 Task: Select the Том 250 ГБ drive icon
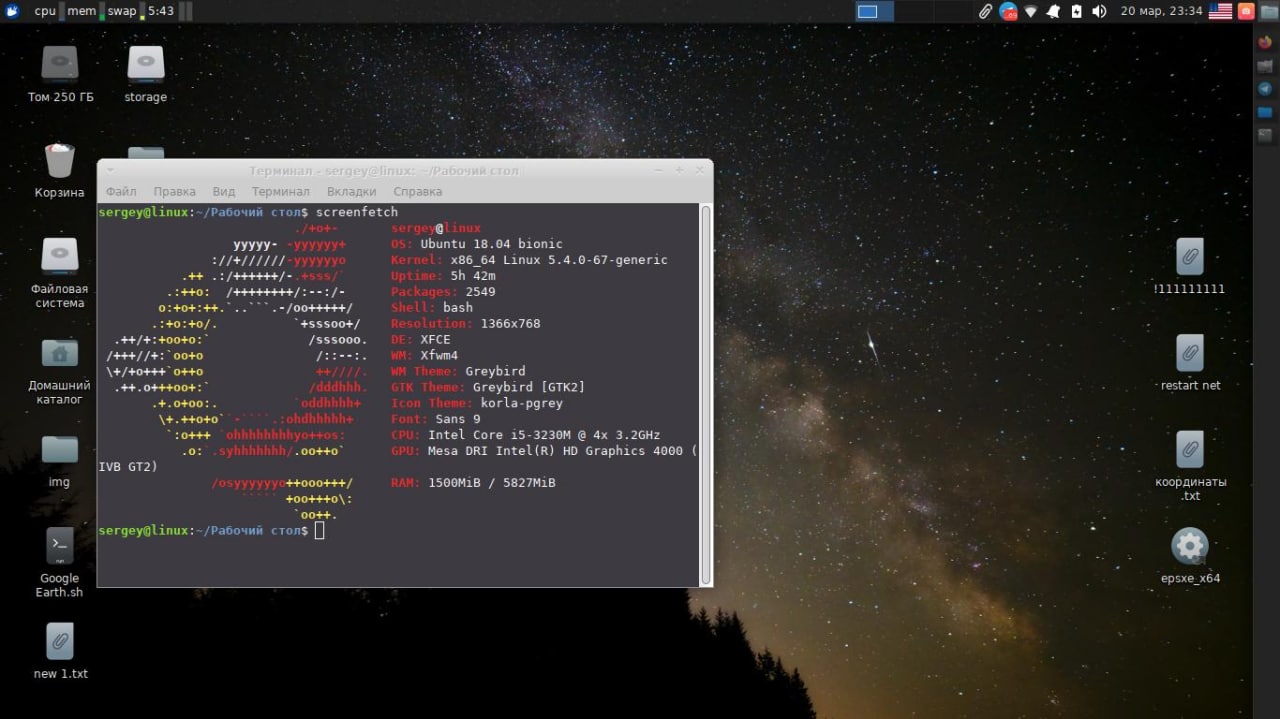coord(60,74)
